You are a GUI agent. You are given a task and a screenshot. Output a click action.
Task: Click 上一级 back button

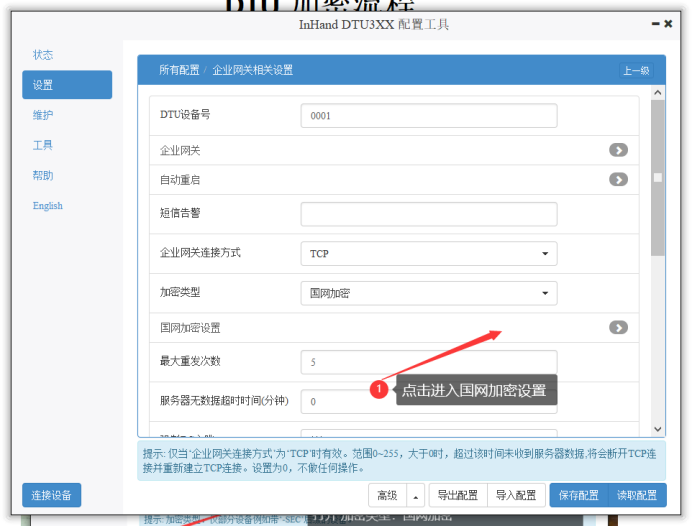click(x=636, y=71)
